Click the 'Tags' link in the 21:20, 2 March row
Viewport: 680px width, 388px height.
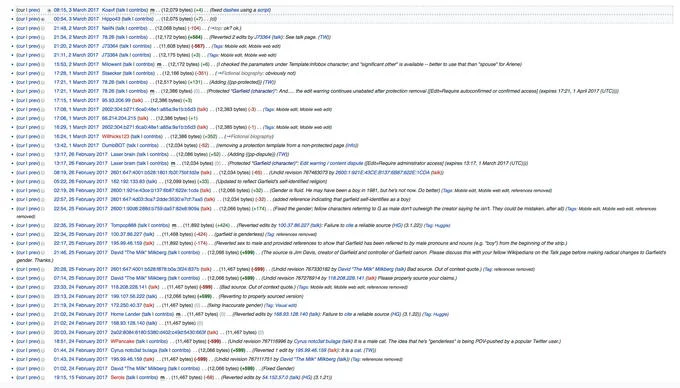tap(218, 46)
